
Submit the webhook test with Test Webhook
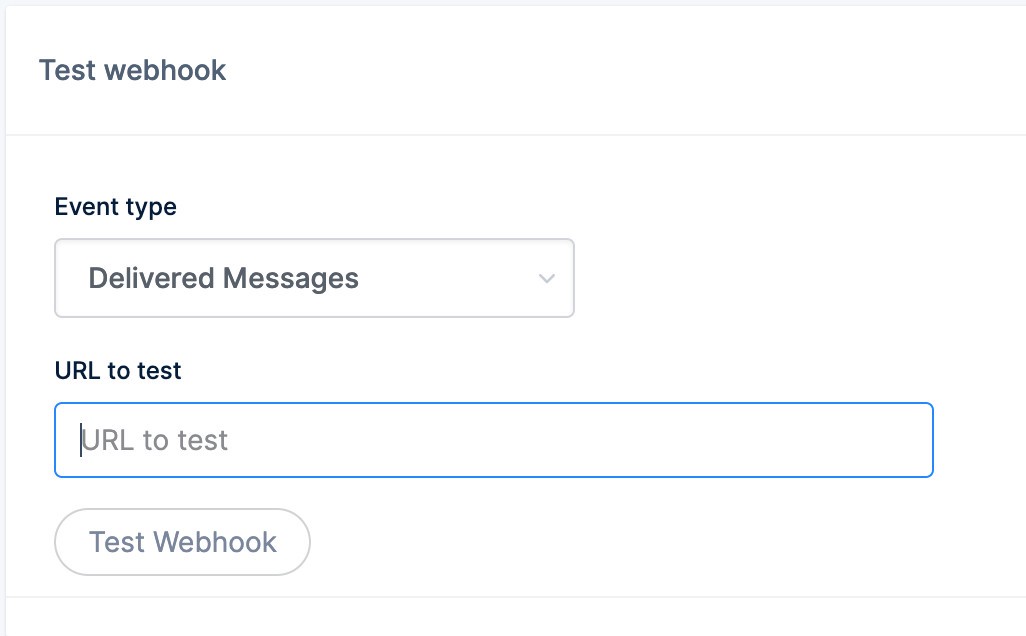pyautogui.click(x=182, y=542)
